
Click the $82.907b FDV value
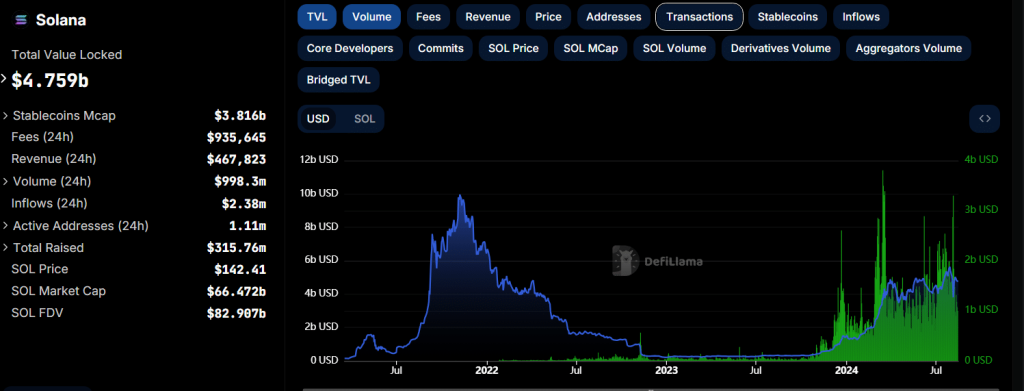click(236, 313)
